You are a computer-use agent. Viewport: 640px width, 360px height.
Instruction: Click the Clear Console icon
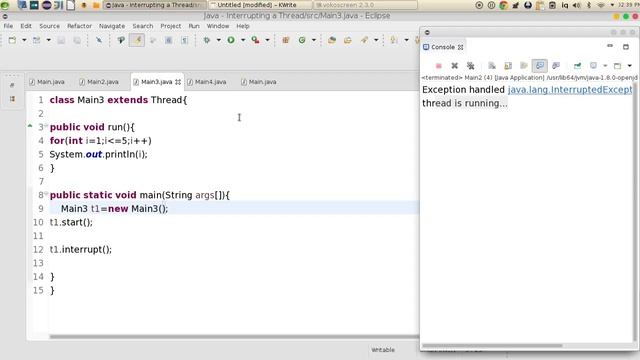492,66
